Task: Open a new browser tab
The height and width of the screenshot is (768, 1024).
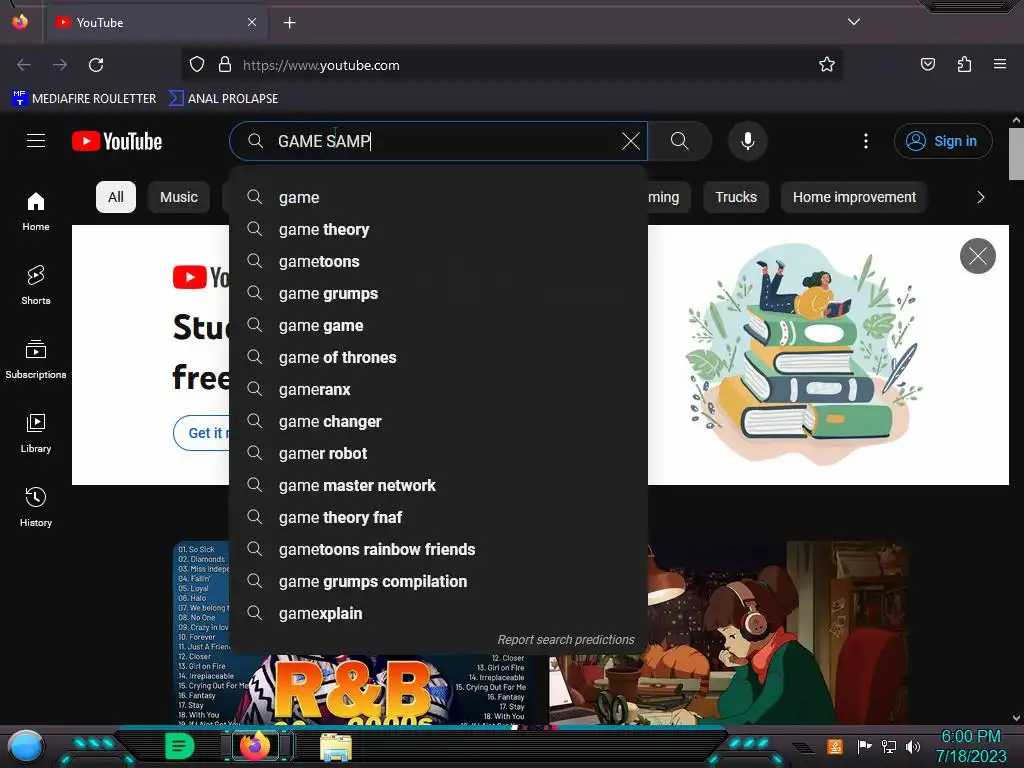Action: click(x=289, y=23)
